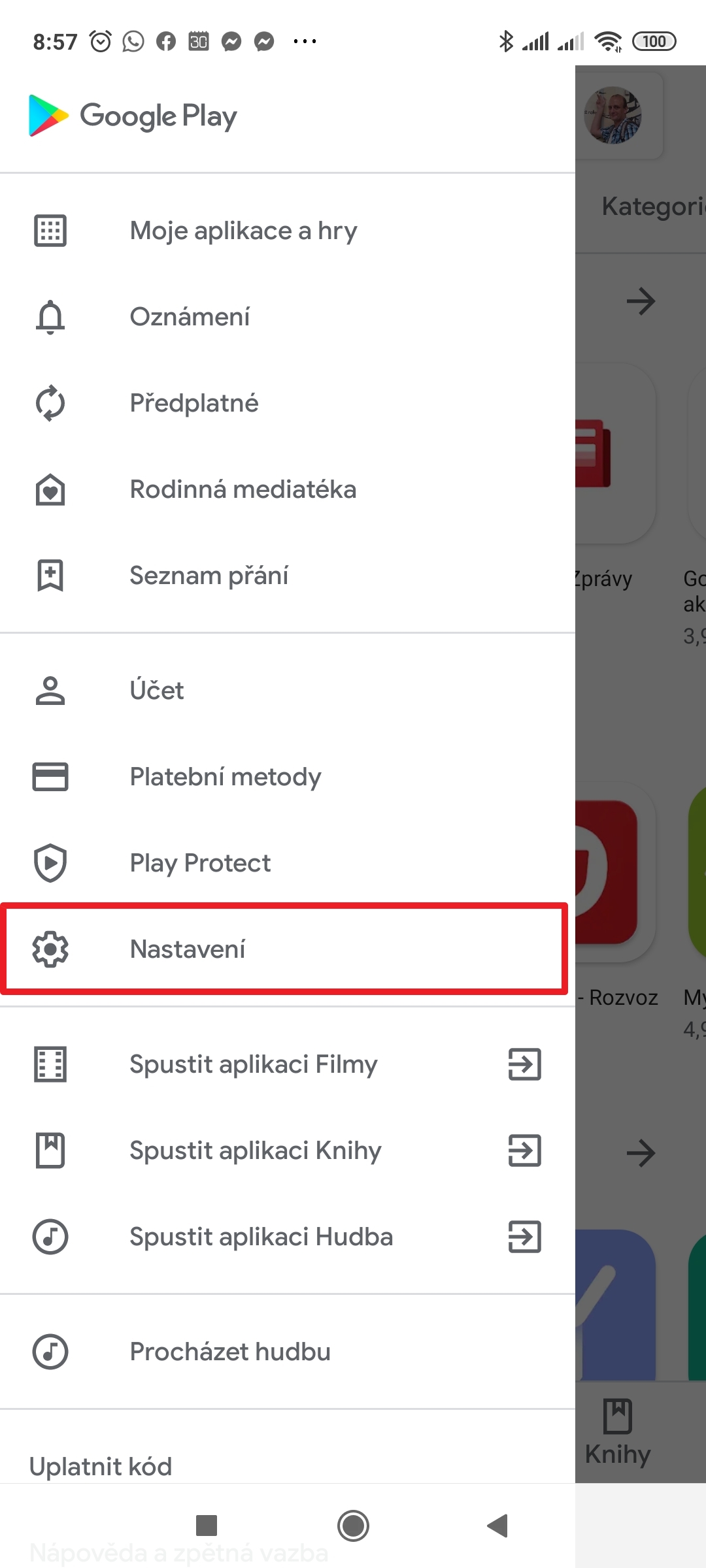The height and width of the screenshot is (1568, 706).
Task: Tap the Platební metody card icon
Action: click(x=50, y=777)
